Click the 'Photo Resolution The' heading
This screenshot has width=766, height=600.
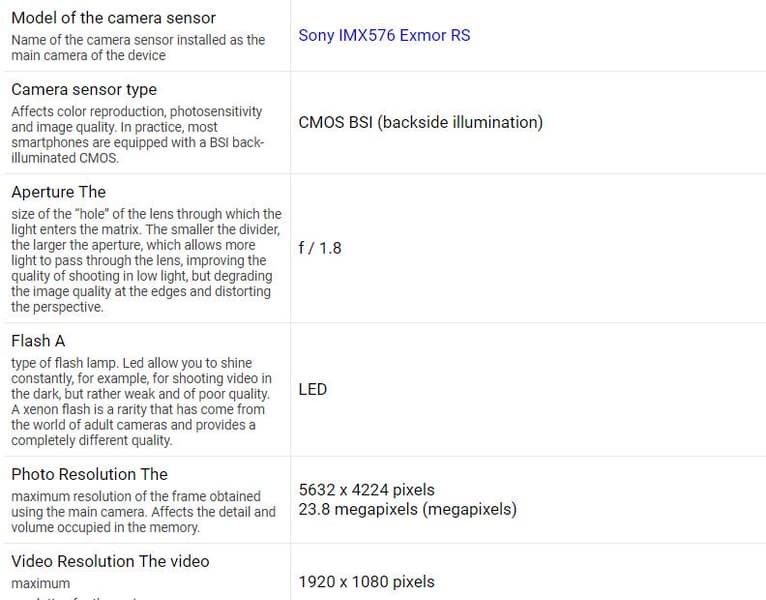click(89, 474)
